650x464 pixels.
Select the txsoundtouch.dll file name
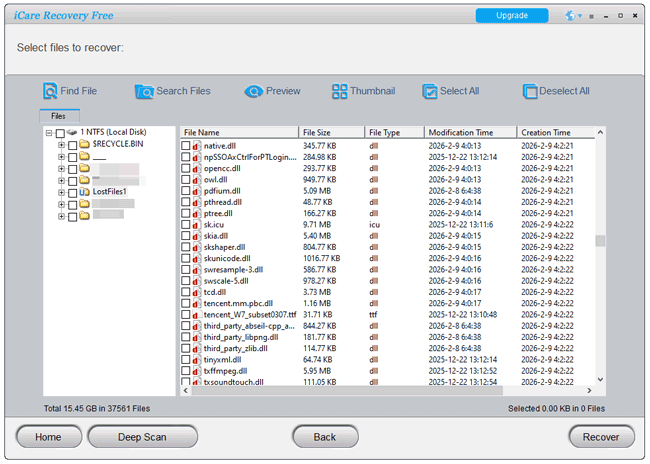pyautogui.click(x=233, y=382)
